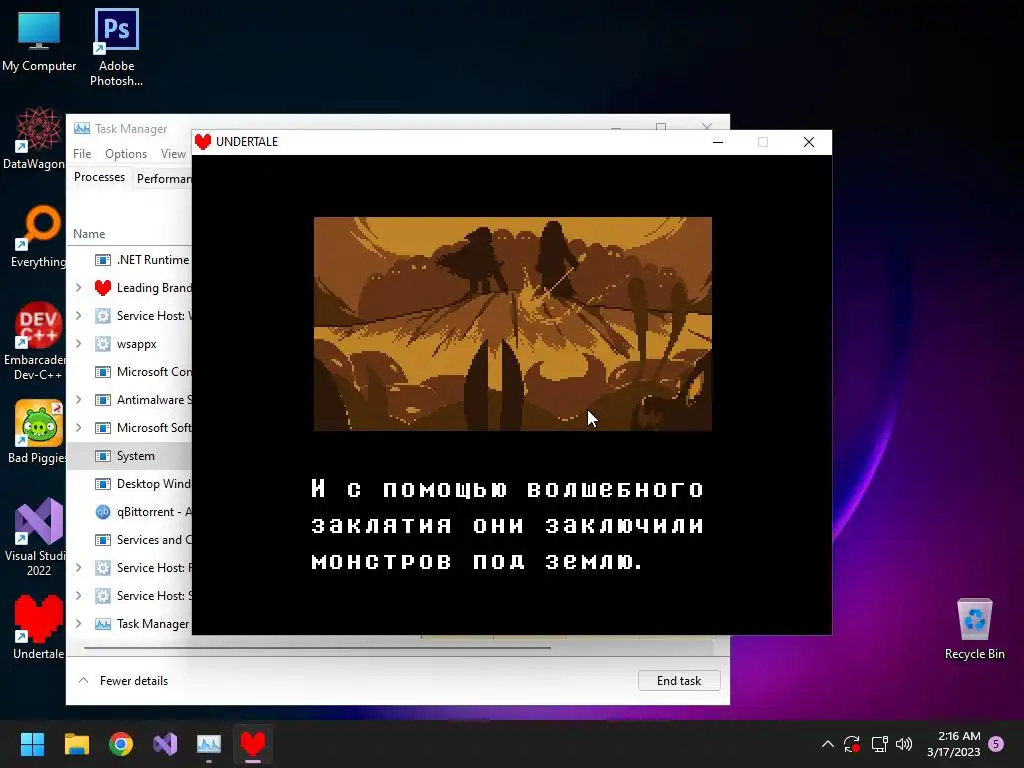Collapse with Fewer details chevron

pyautogui.click(x=83, y=680)
